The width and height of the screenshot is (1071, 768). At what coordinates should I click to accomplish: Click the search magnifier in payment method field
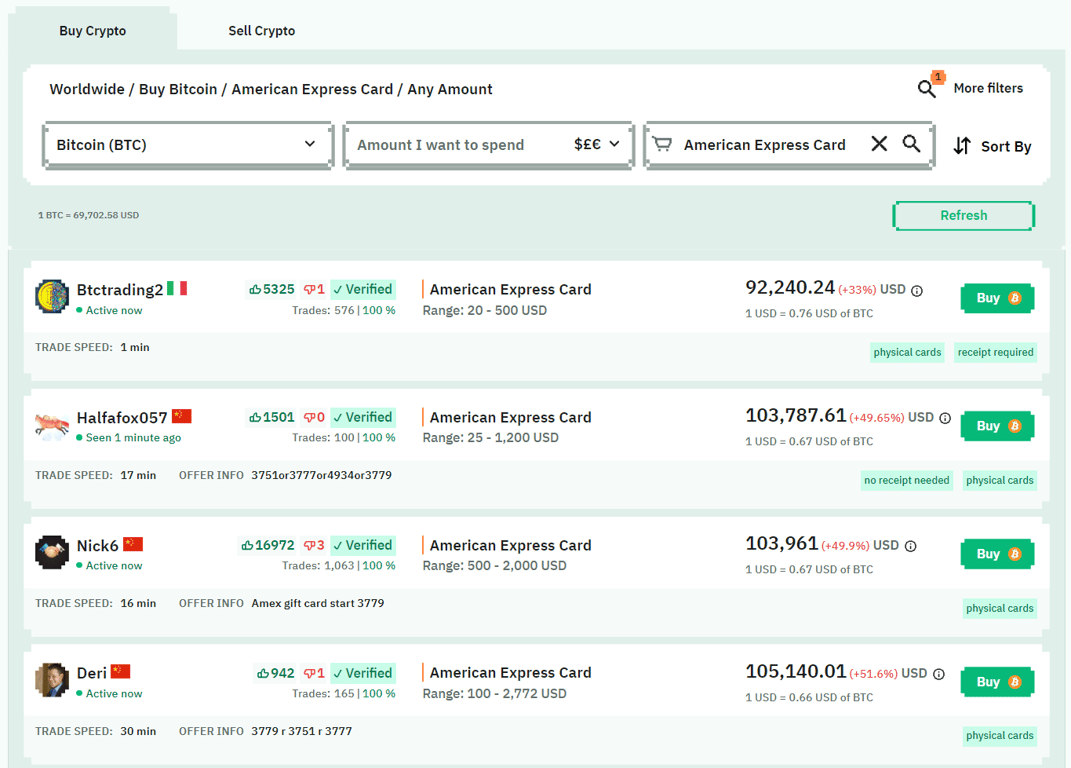click(x=911, y=143)
